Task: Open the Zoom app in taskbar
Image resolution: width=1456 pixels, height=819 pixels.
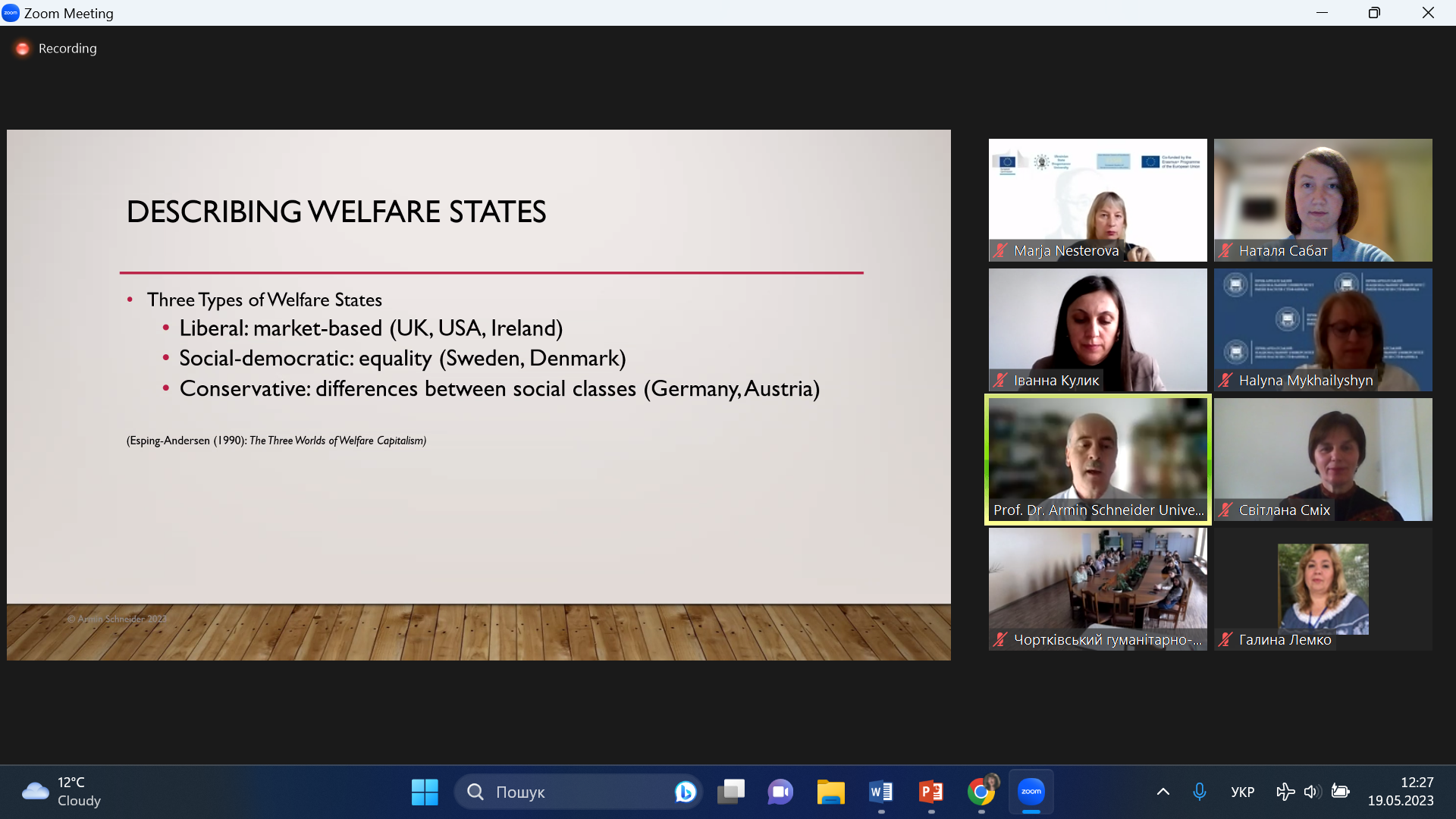Action: click(1031, 792)
